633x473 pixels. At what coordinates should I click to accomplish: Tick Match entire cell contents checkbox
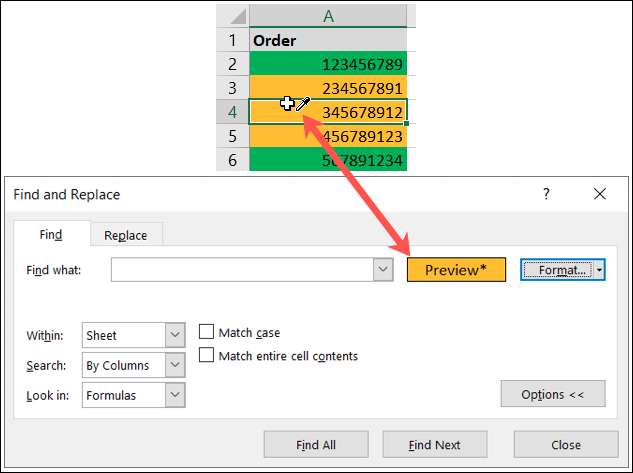click(x=207, y=355)
